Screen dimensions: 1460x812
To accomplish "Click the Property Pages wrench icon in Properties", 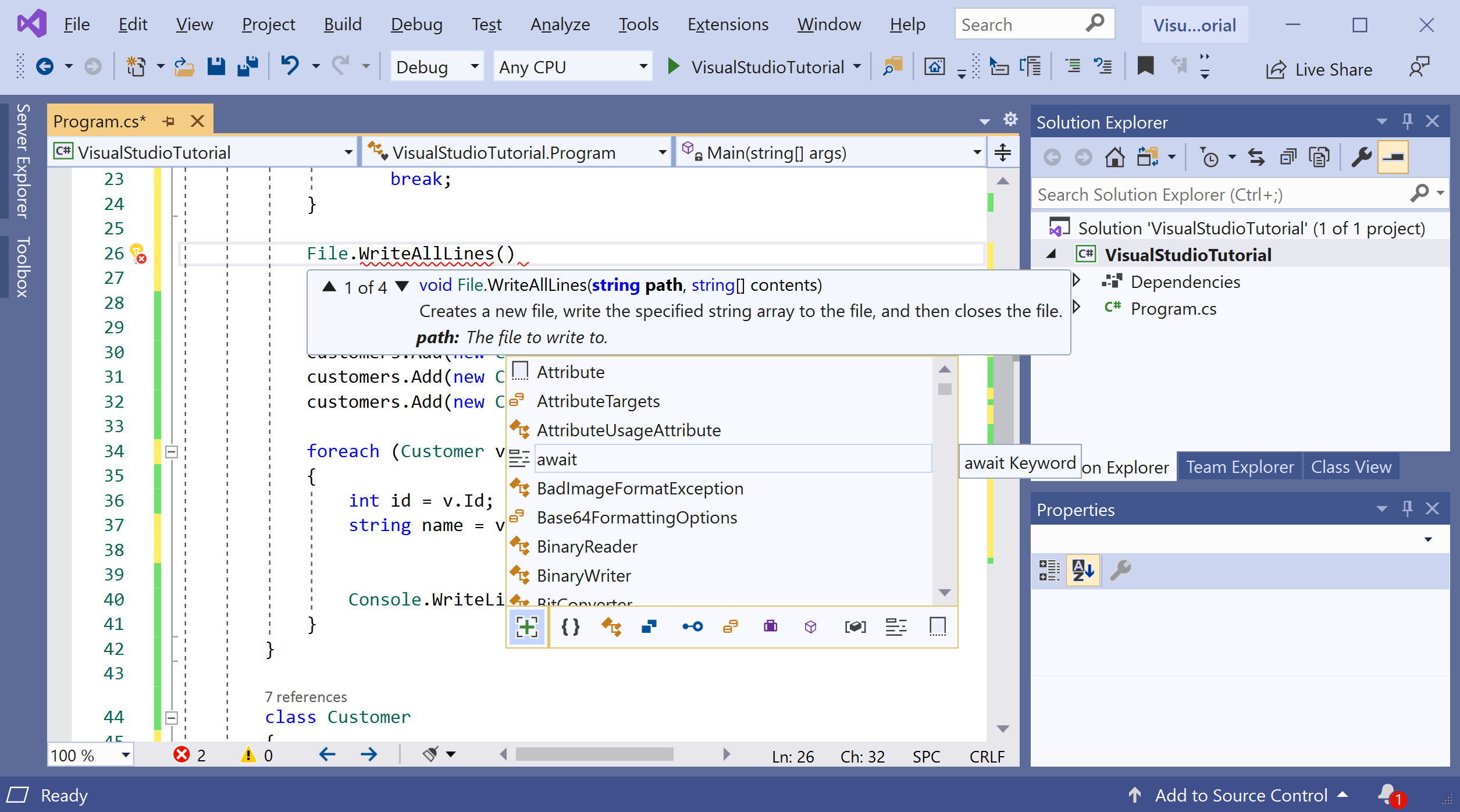I will [x=1120, y=570].
